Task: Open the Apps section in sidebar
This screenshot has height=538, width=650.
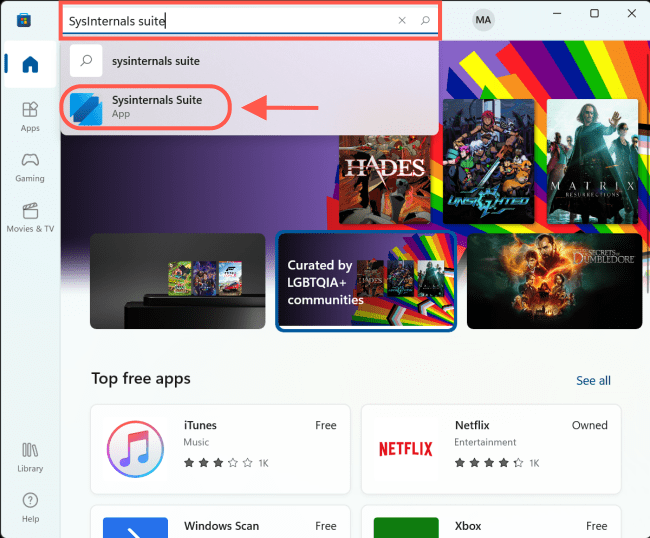Action: pyautogui.click(x=30, y=115)
